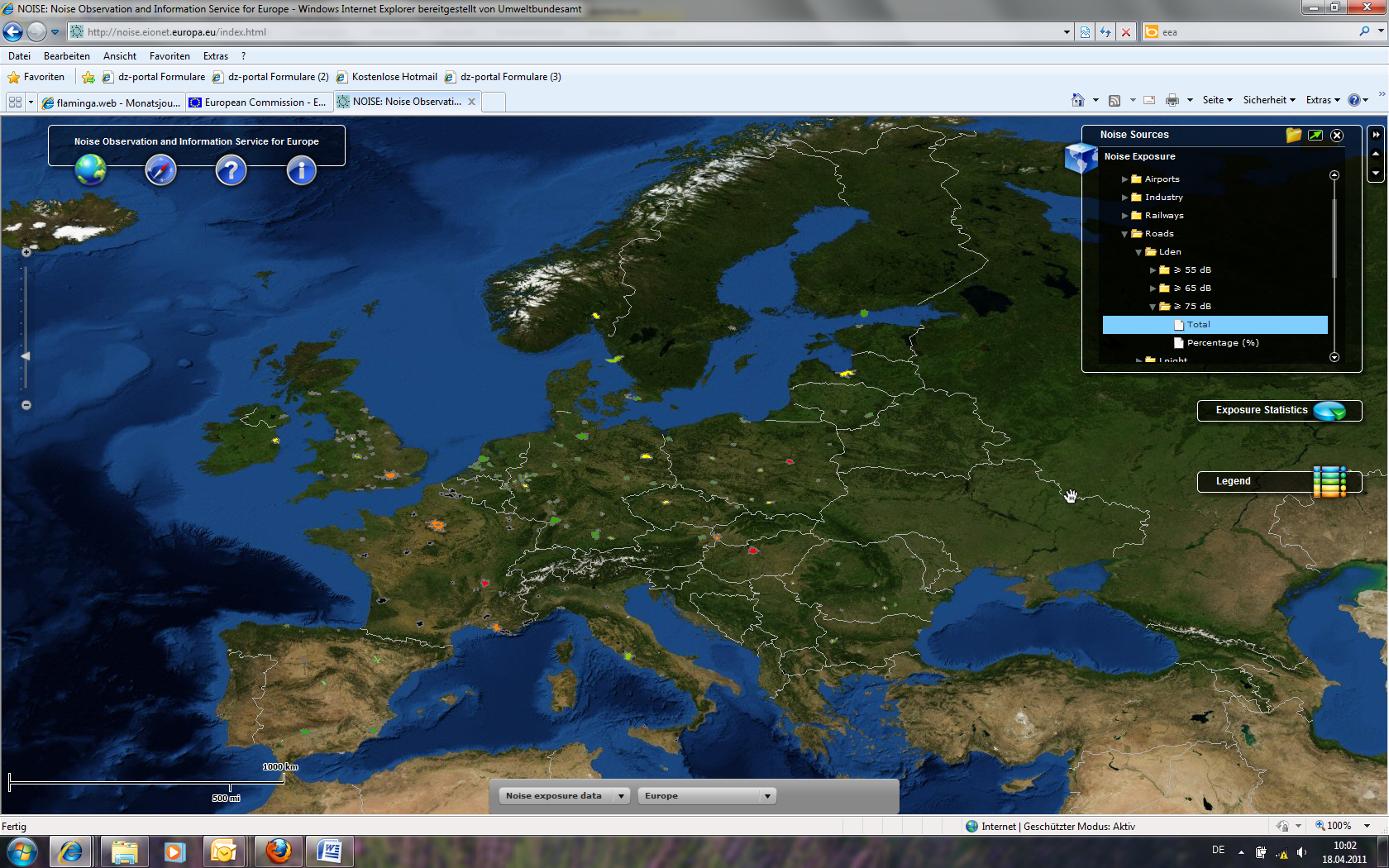Screen dimensions: 1389x868
Task: Click the RSS feeds icon
Action: [x=1115, y=100]
